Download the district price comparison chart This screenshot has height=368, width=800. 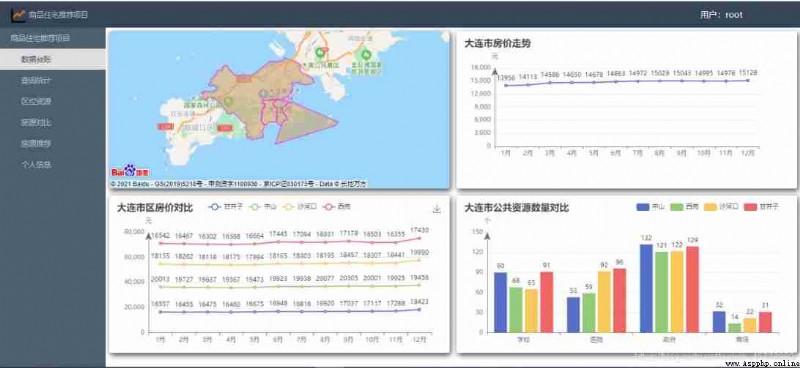437,209
